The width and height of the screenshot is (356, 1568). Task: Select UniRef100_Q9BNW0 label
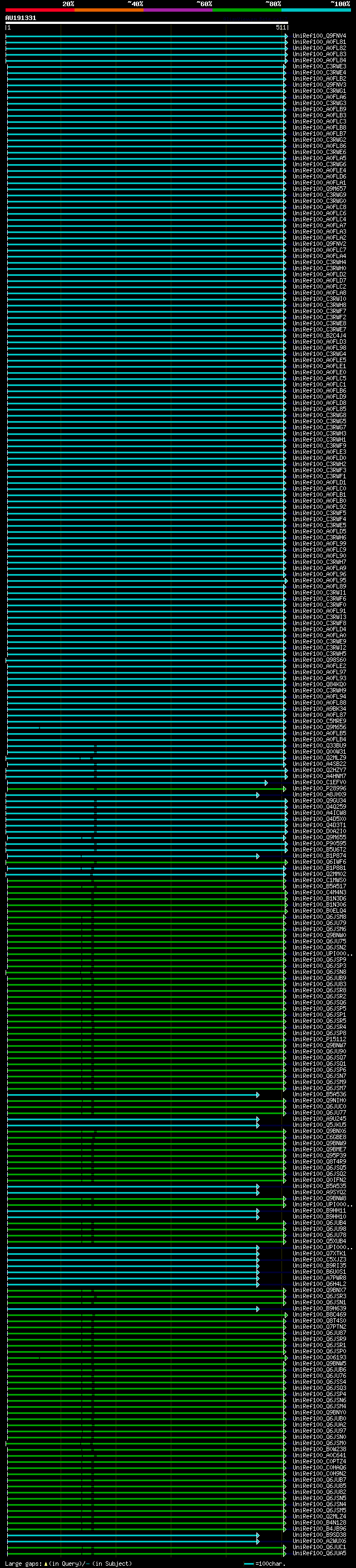pos(319,936)
